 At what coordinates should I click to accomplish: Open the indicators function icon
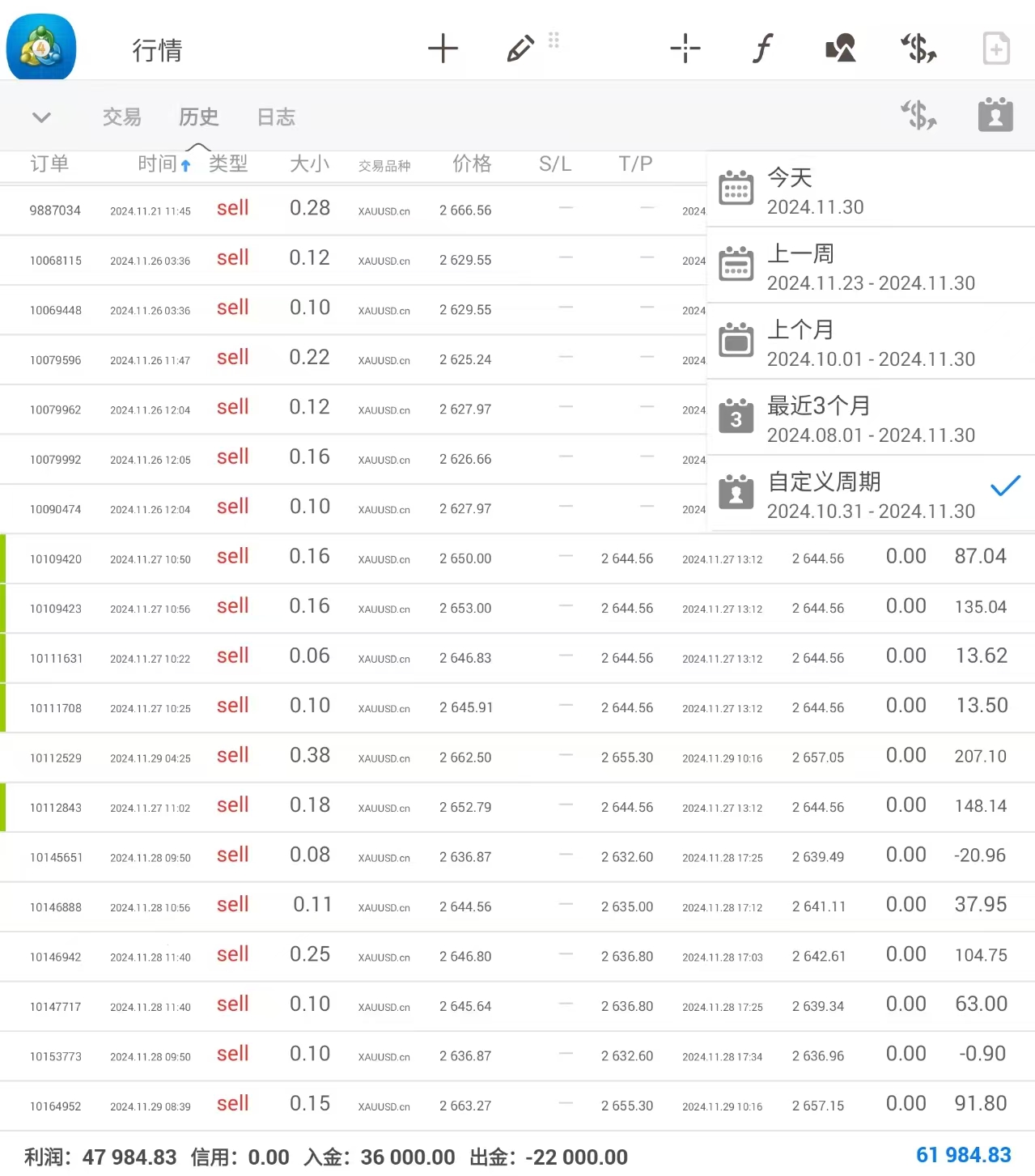click(x=762, y=49)
